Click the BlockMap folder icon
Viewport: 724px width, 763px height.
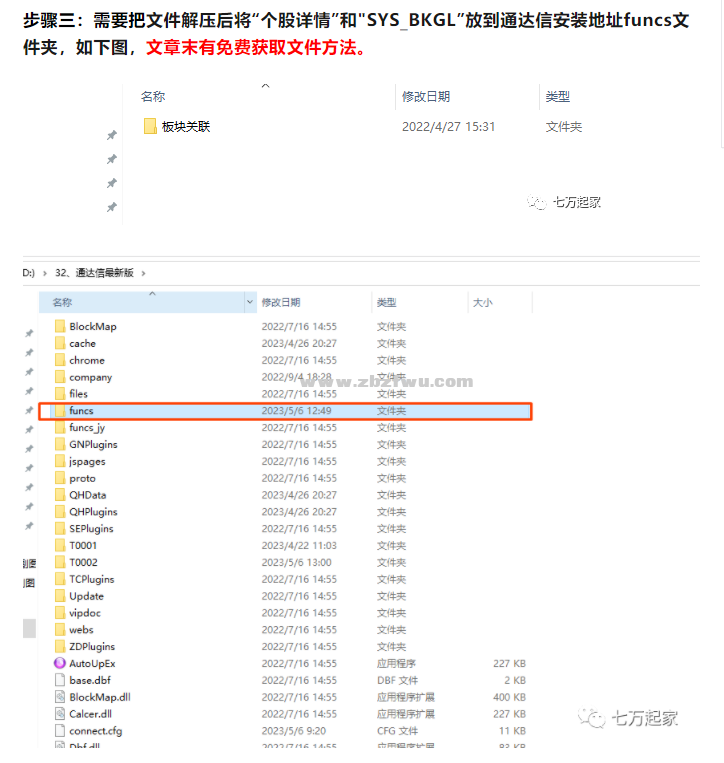(x=60, y=326)
